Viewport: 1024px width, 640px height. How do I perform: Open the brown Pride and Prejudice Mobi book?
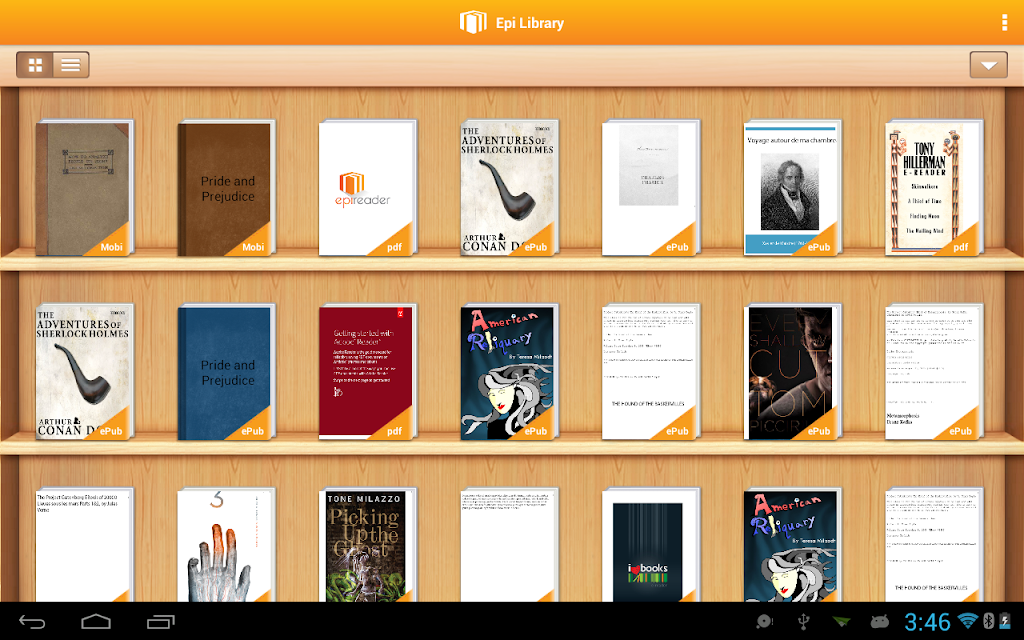point(226,188)
